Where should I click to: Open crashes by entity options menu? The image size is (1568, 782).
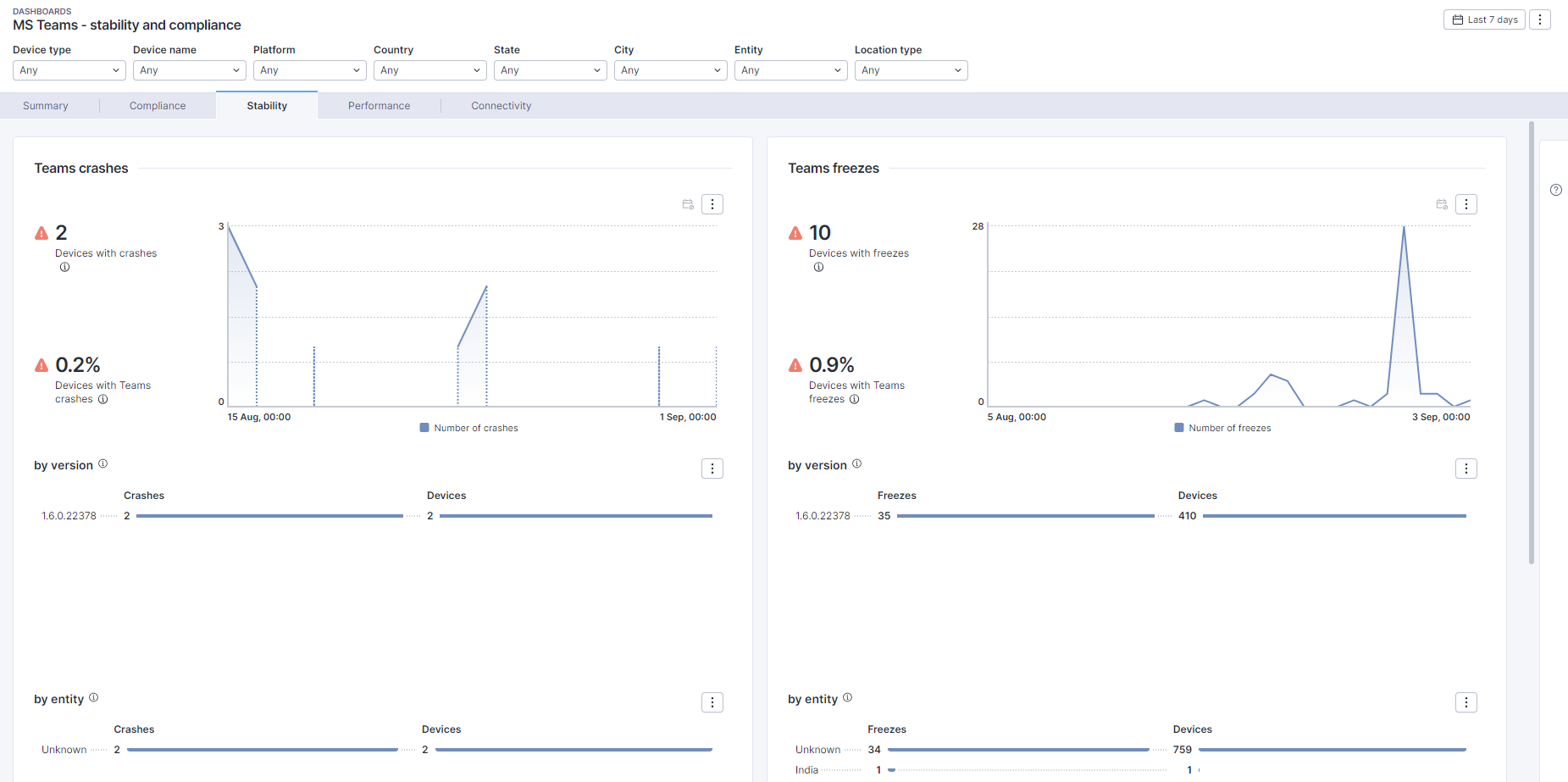712,702
